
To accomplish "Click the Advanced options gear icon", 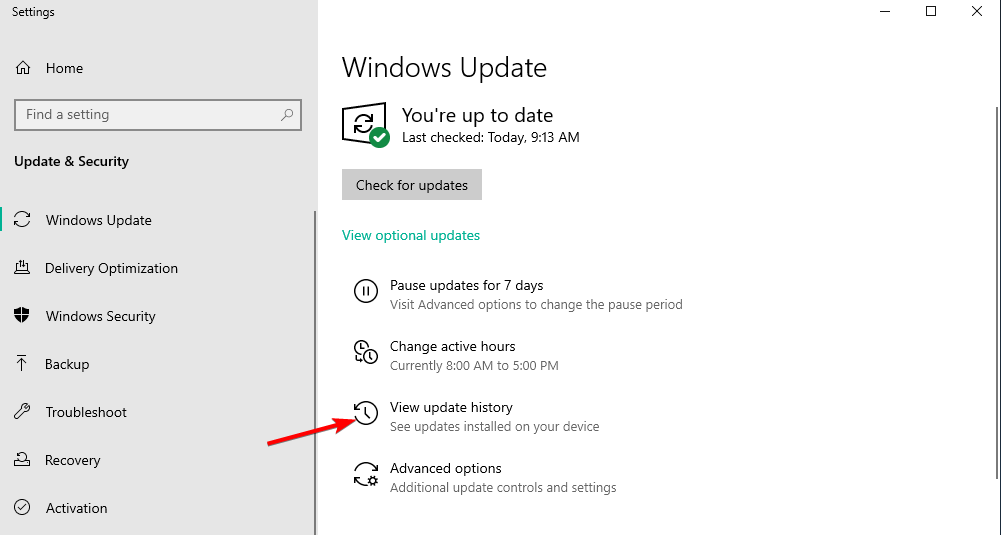I will click(366, 474).
